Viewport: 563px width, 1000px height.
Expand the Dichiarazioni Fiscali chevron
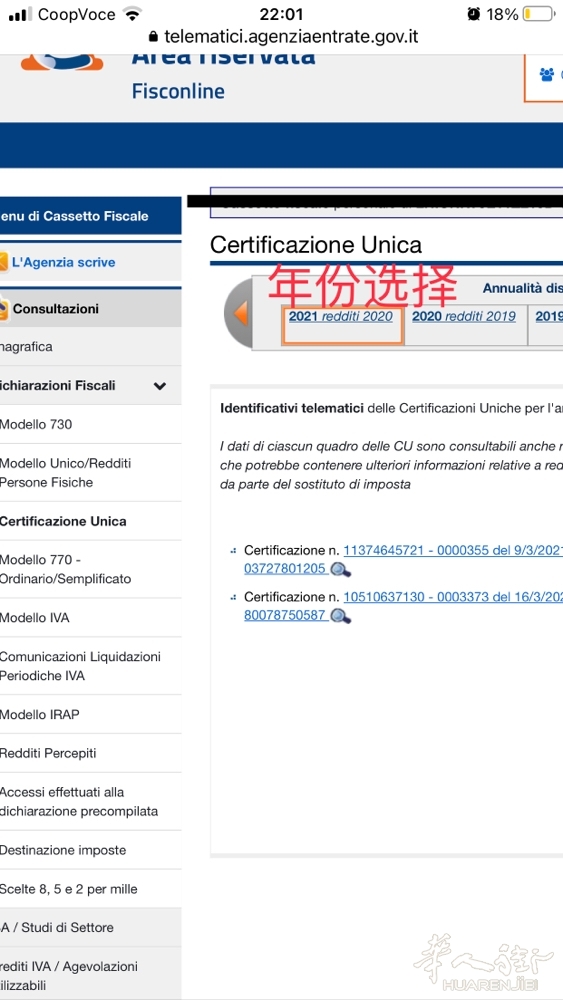click(x=159, y=386)
